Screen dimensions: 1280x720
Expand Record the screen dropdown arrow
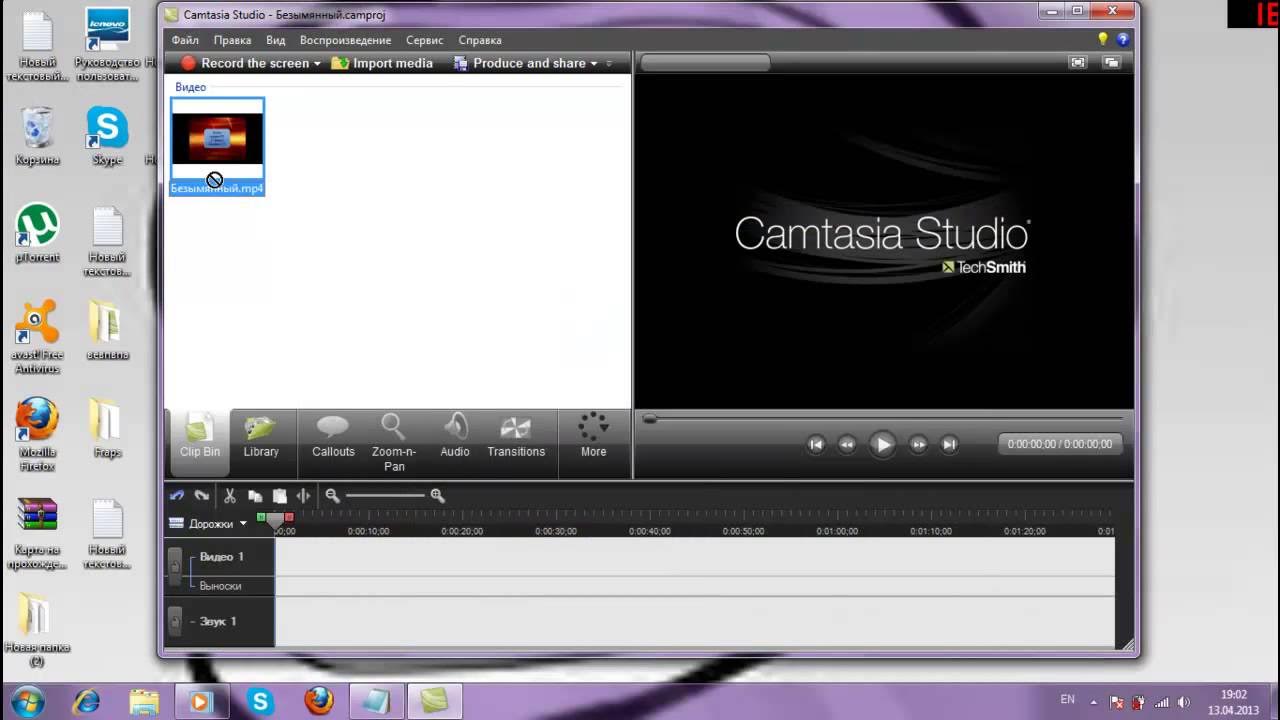pos(317,63)
